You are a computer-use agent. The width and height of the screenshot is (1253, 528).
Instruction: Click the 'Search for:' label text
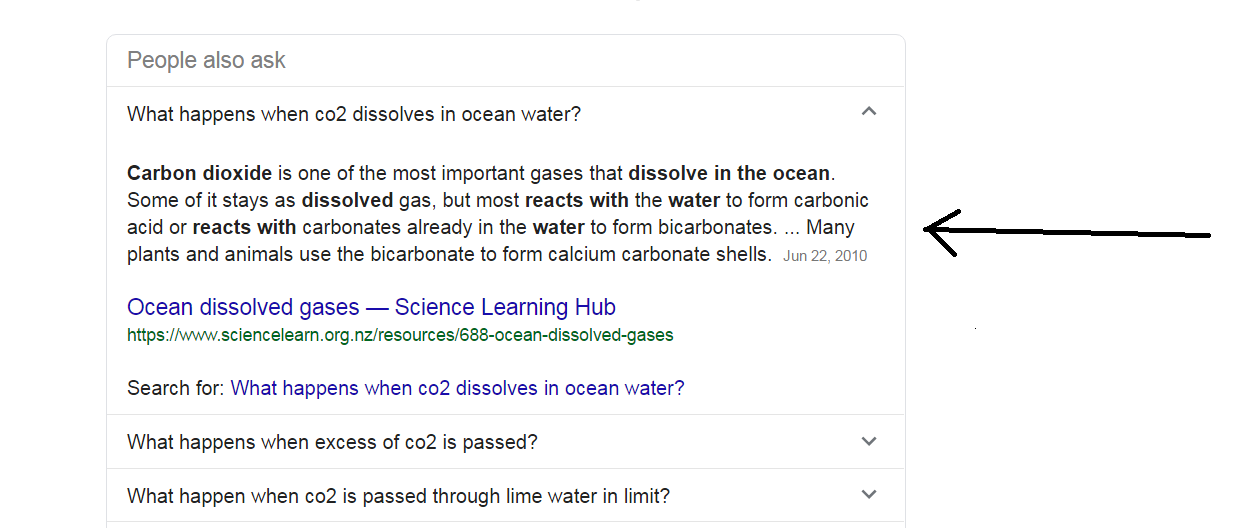pos(176,388)
